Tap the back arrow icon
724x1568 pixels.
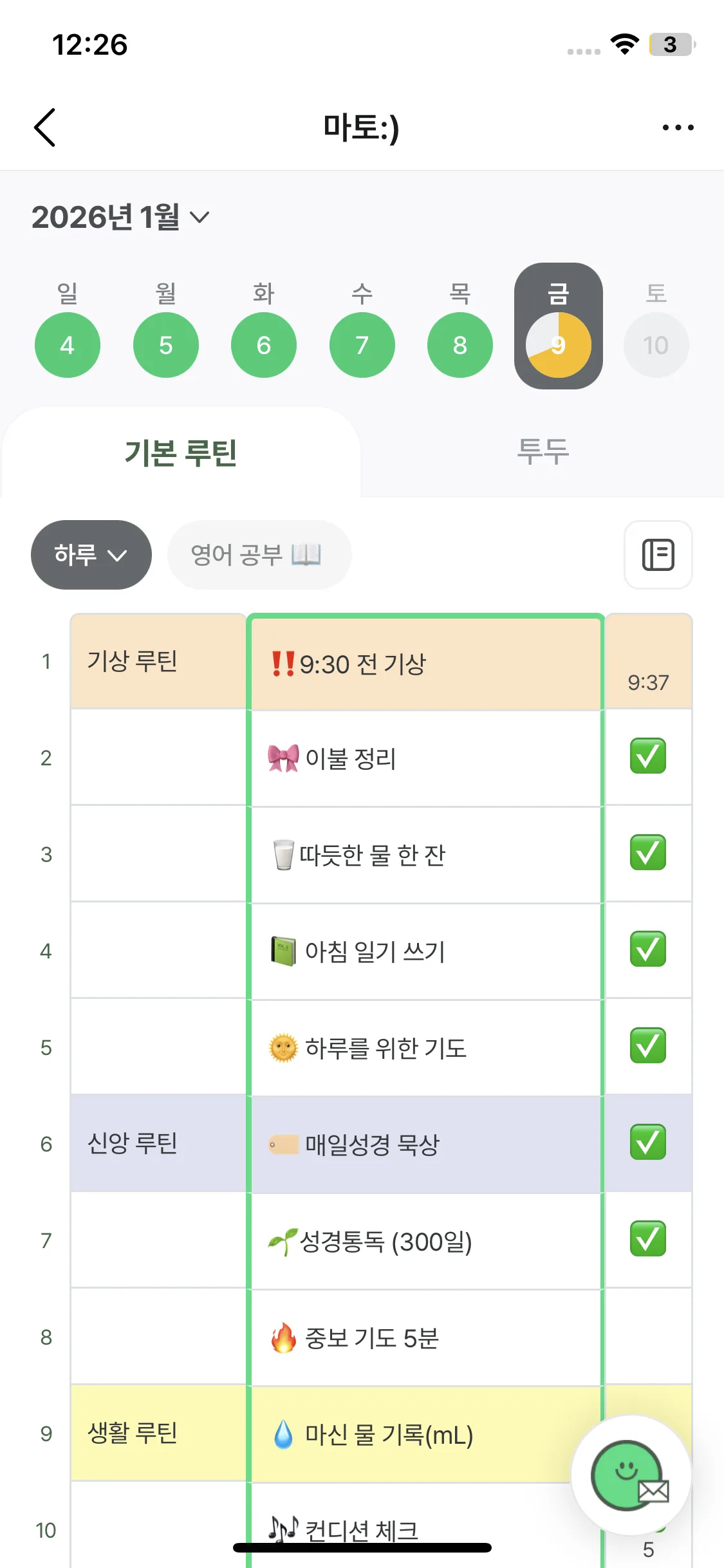(45, 127)
